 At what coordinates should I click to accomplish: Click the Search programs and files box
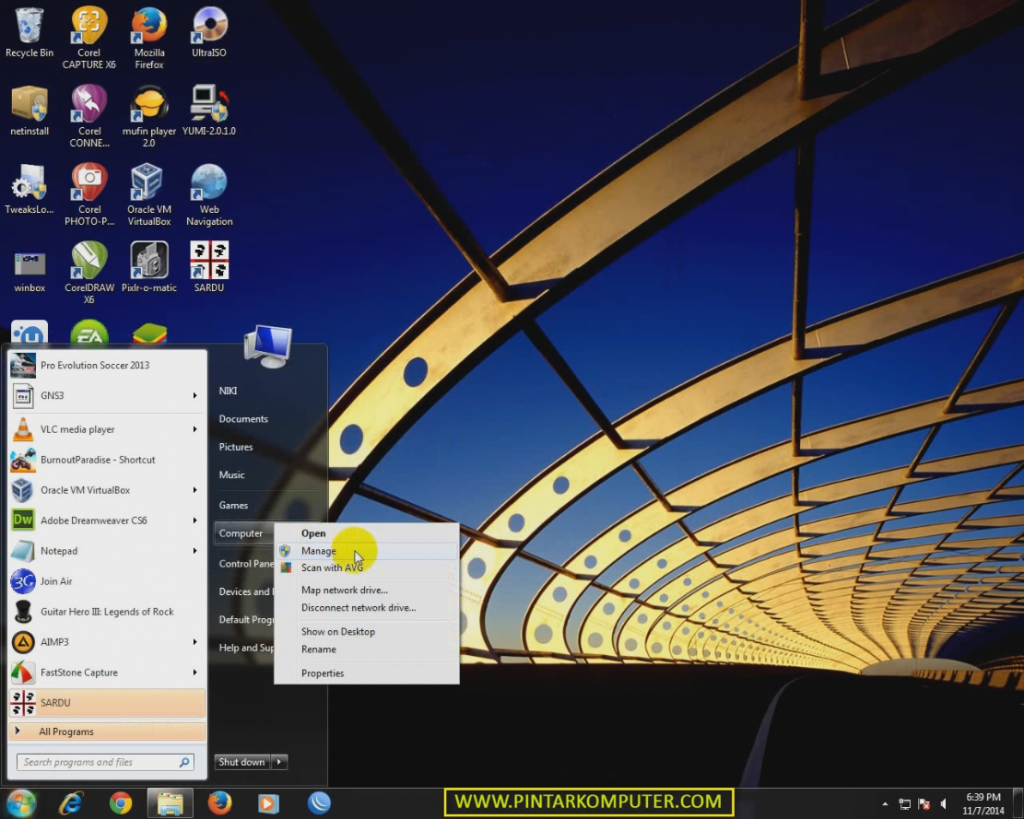point(105,762)
